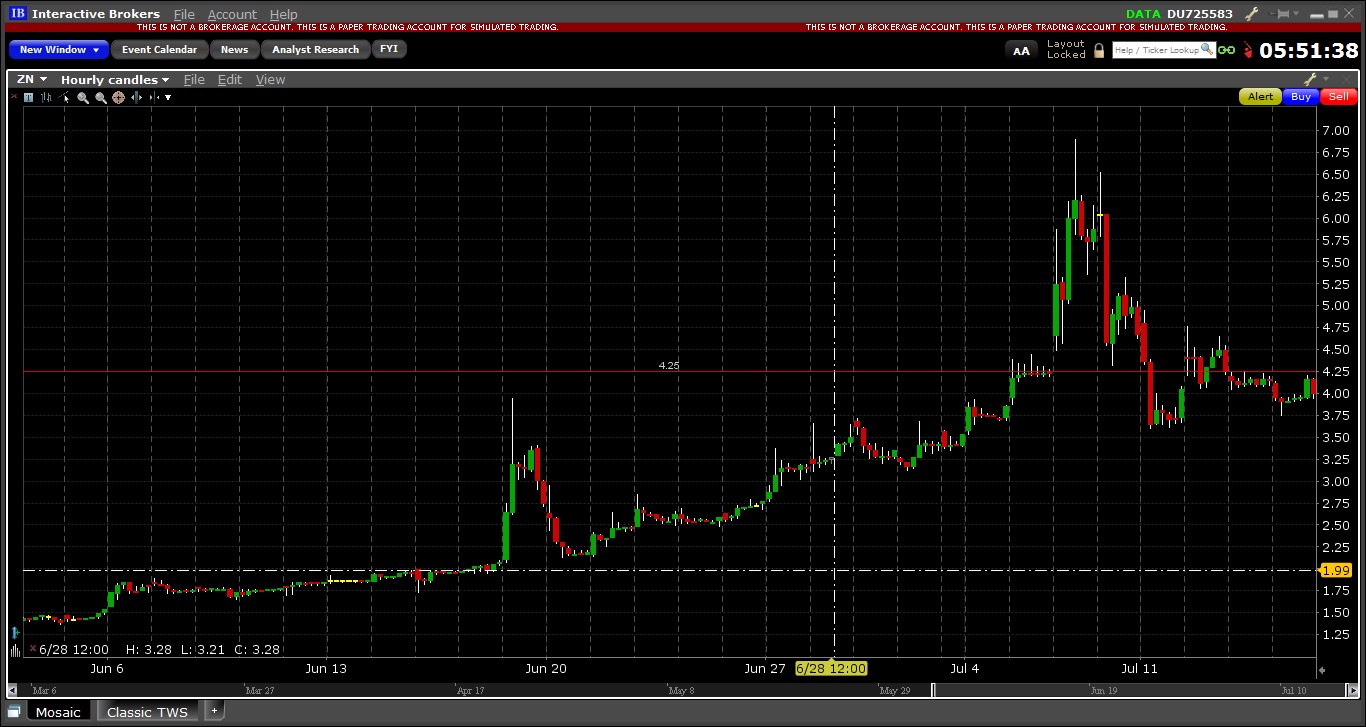Click the increase bar spacing arrows icon

click(136, 97)
